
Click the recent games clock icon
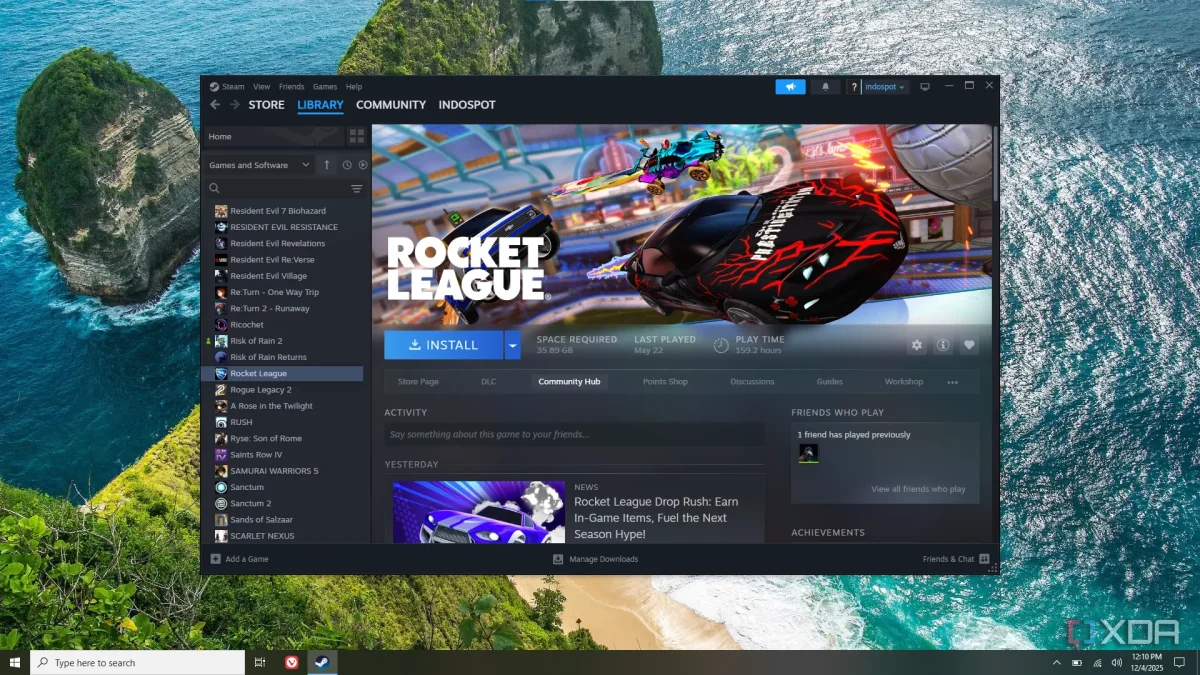coord(345,164)
